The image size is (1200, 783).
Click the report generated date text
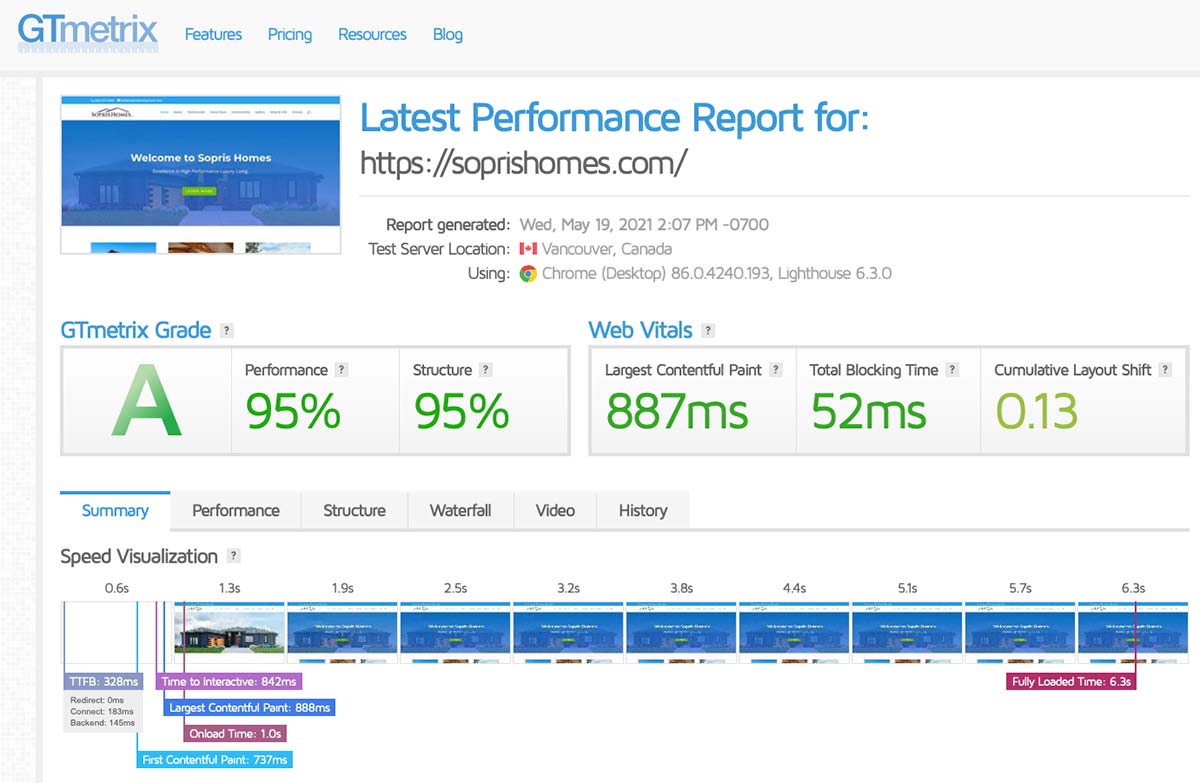644,224
